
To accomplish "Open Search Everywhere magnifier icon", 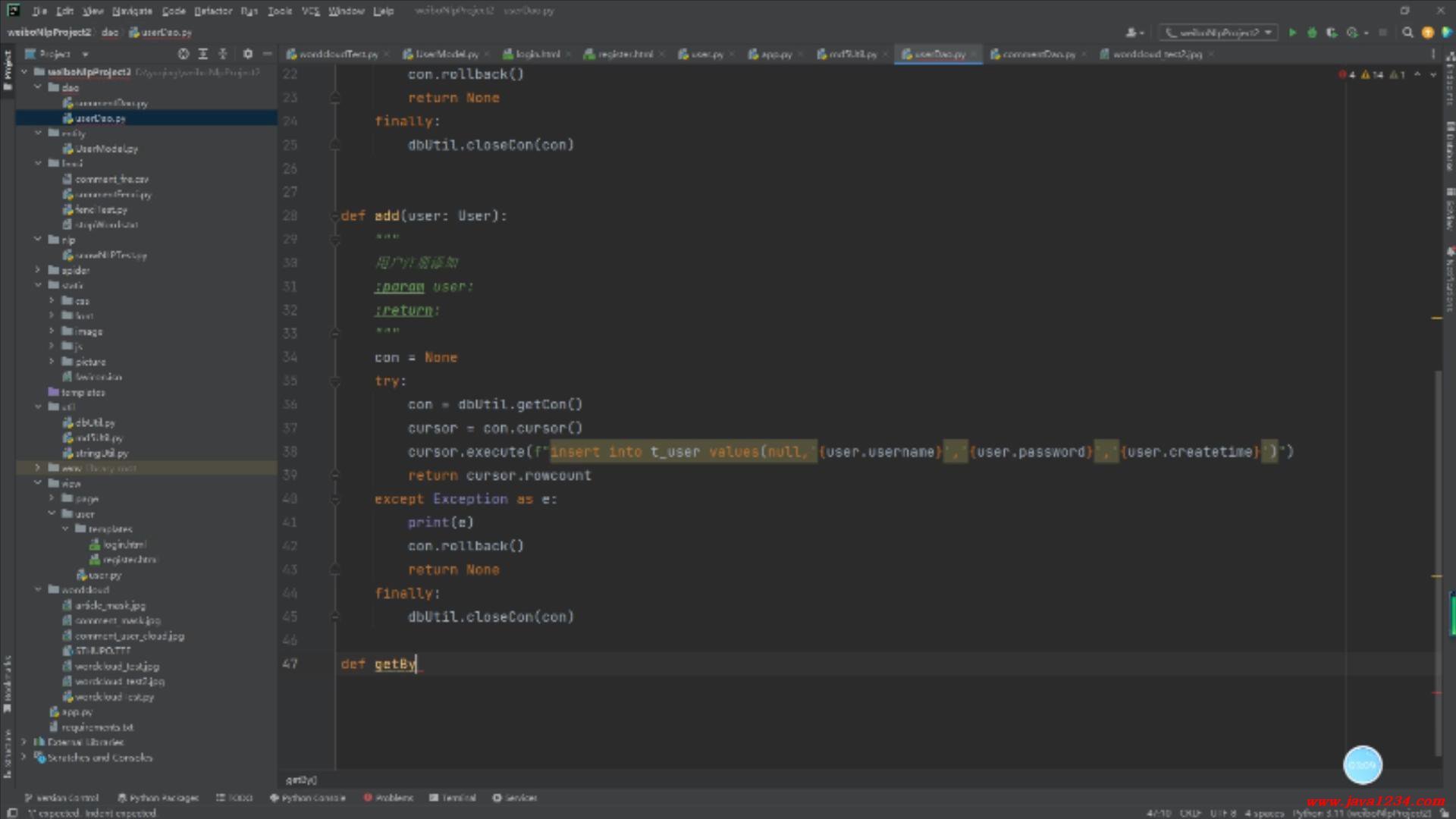I will [1407, 33].
